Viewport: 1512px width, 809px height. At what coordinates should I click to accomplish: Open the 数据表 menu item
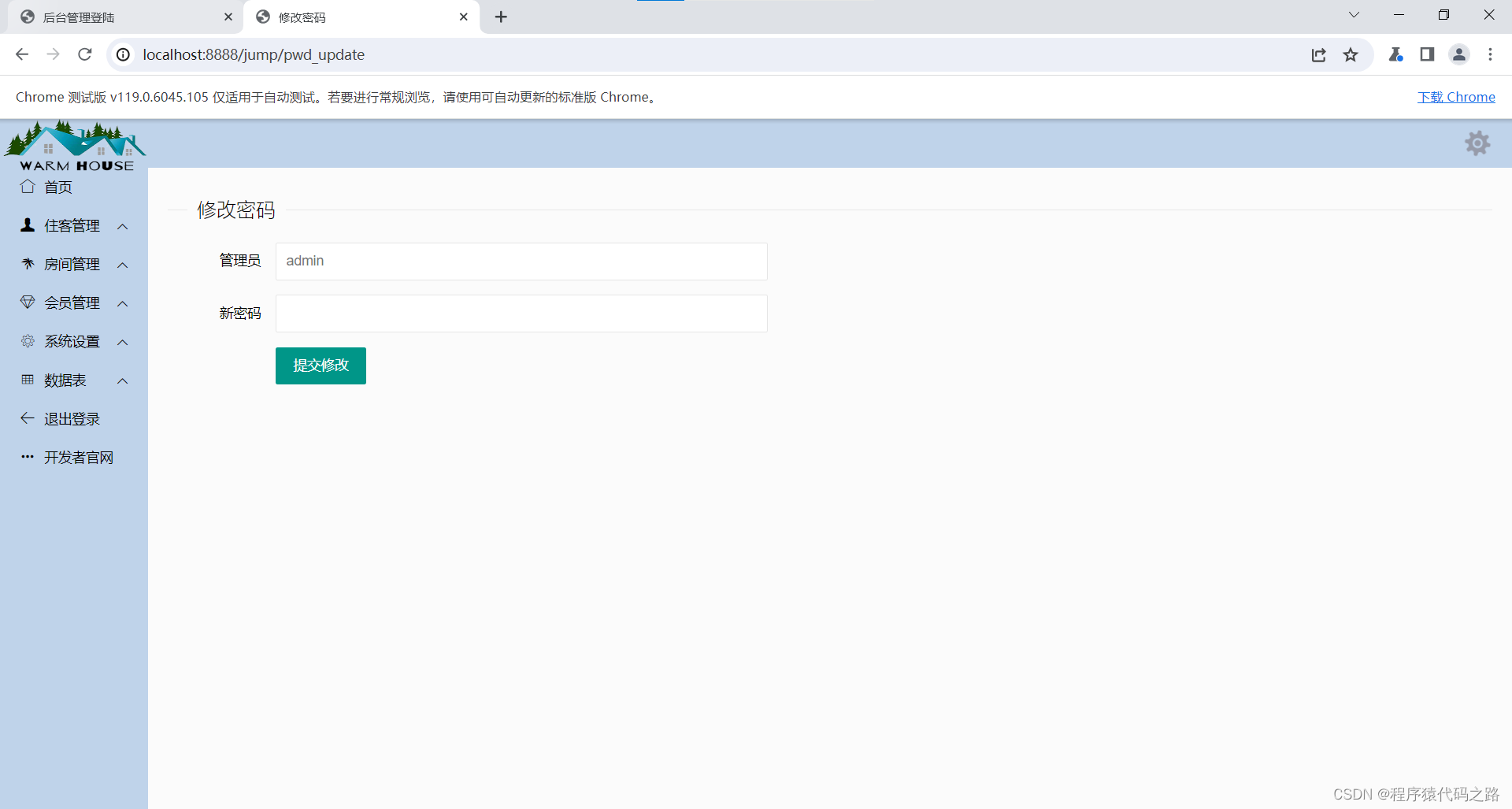coord(65,380)
